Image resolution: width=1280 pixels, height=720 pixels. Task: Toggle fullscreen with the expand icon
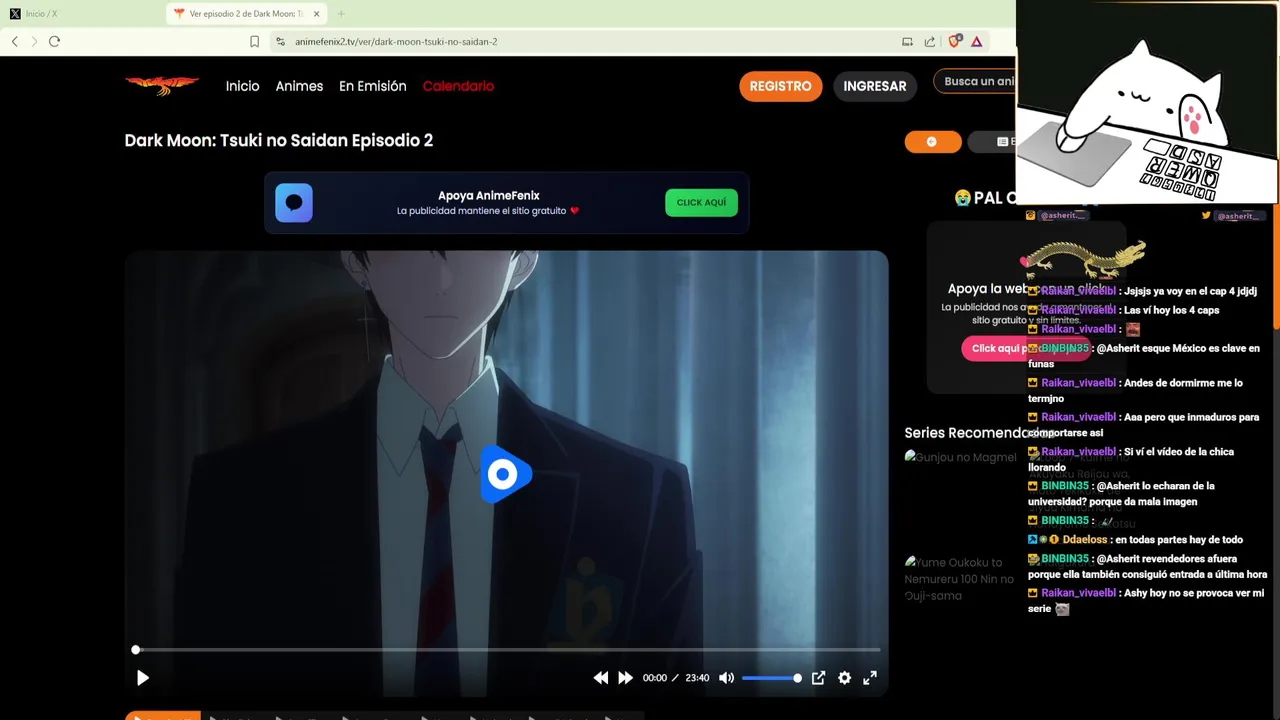(870, 678)
